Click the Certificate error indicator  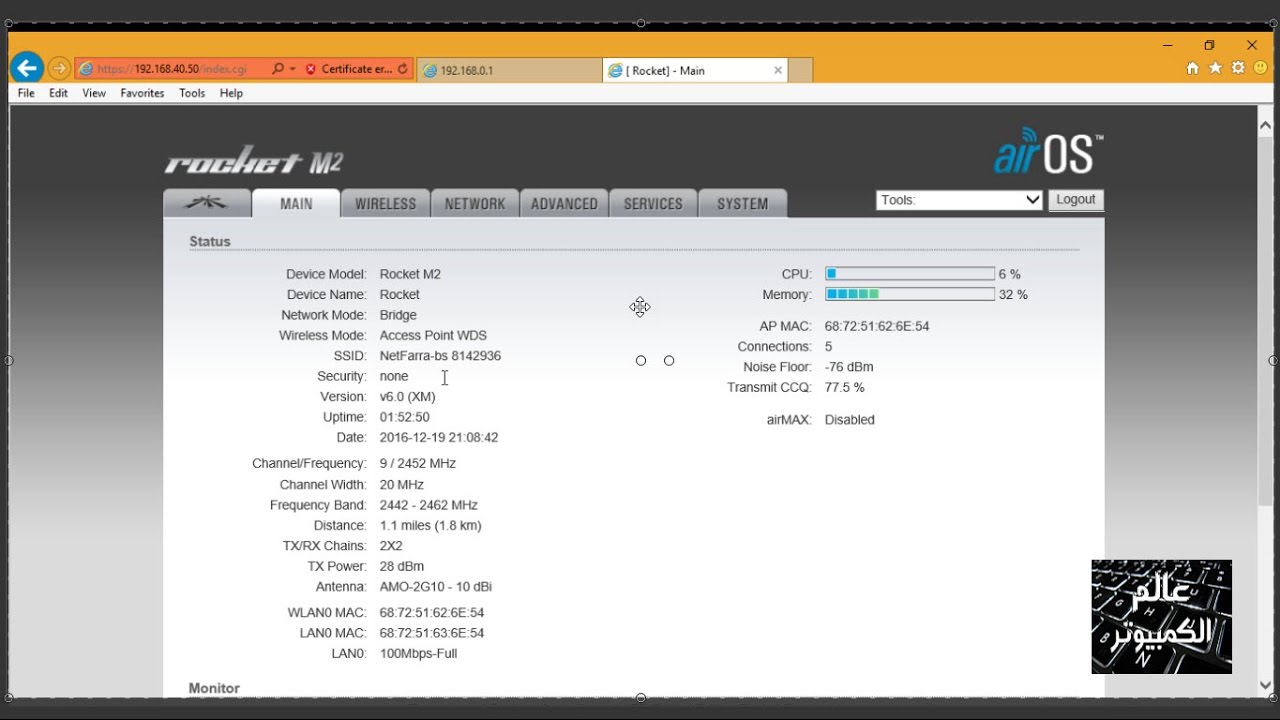coord(348,69)
